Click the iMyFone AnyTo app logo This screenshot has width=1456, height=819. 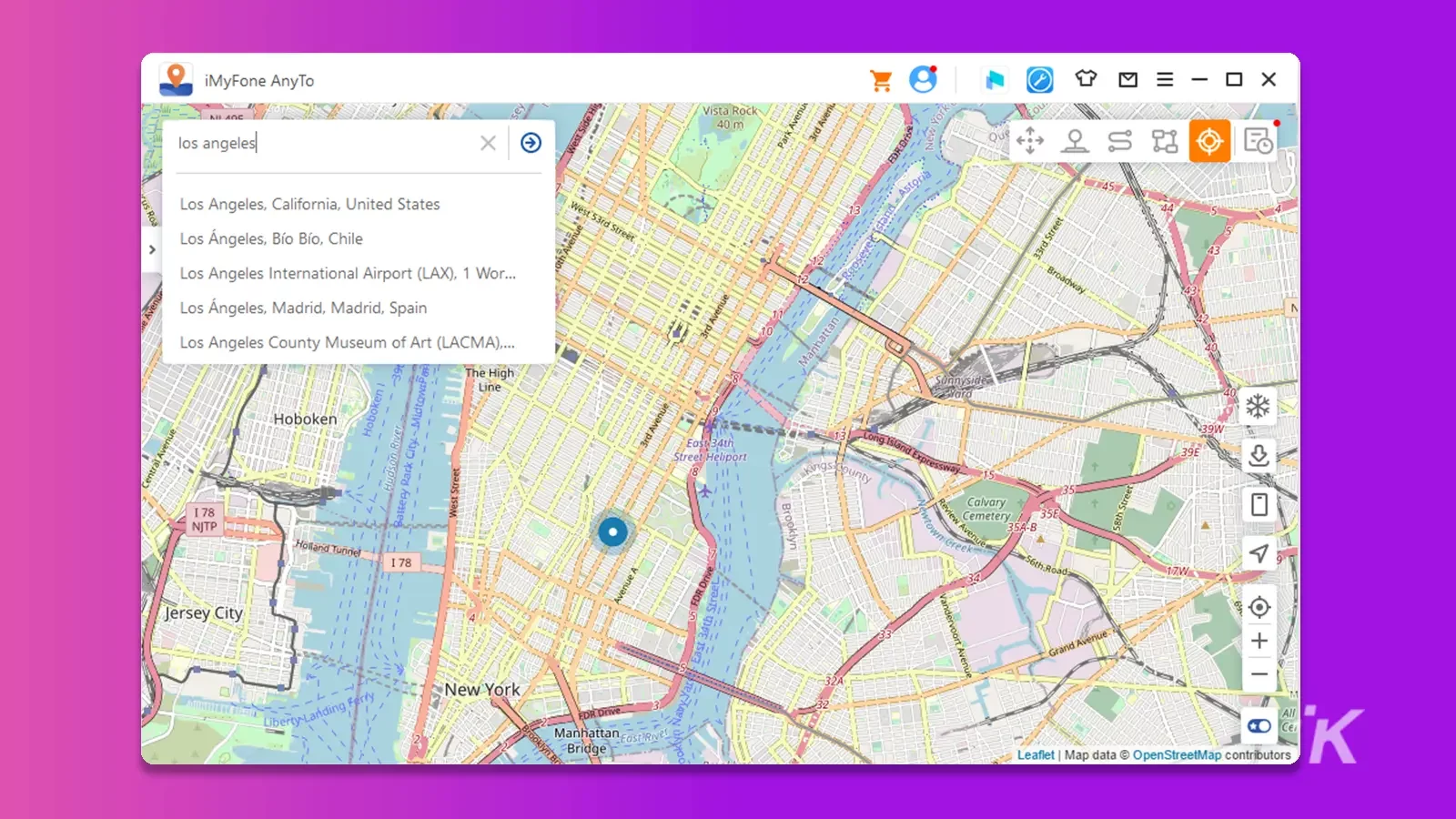click(x=176, y=79)
